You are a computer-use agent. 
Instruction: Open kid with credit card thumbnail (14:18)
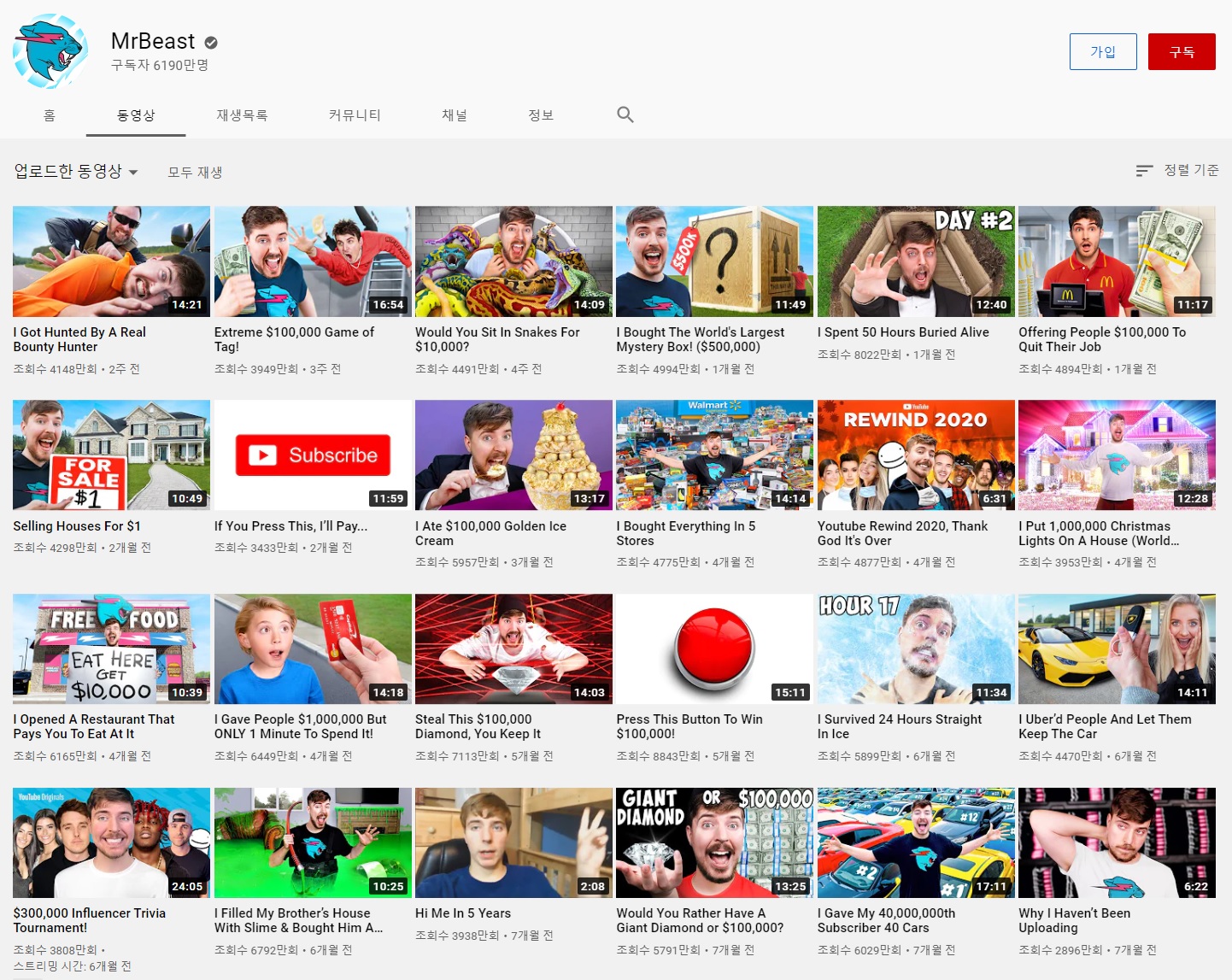point(313,649)
